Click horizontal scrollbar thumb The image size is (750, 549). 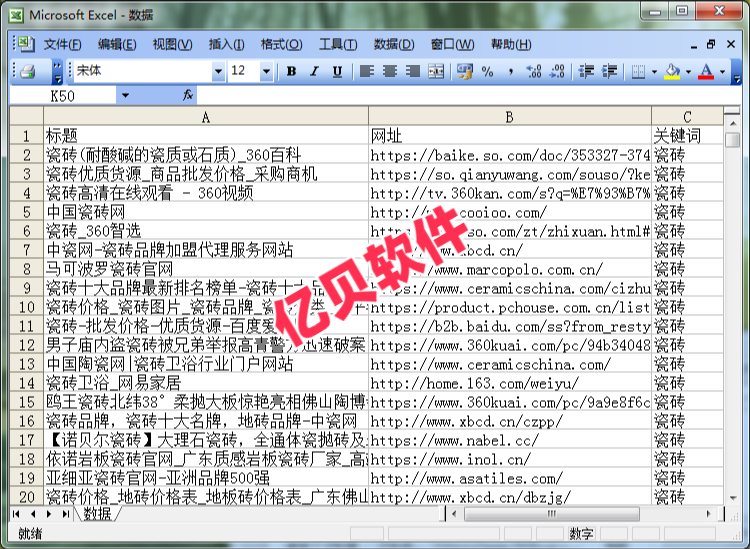[552, 514]
